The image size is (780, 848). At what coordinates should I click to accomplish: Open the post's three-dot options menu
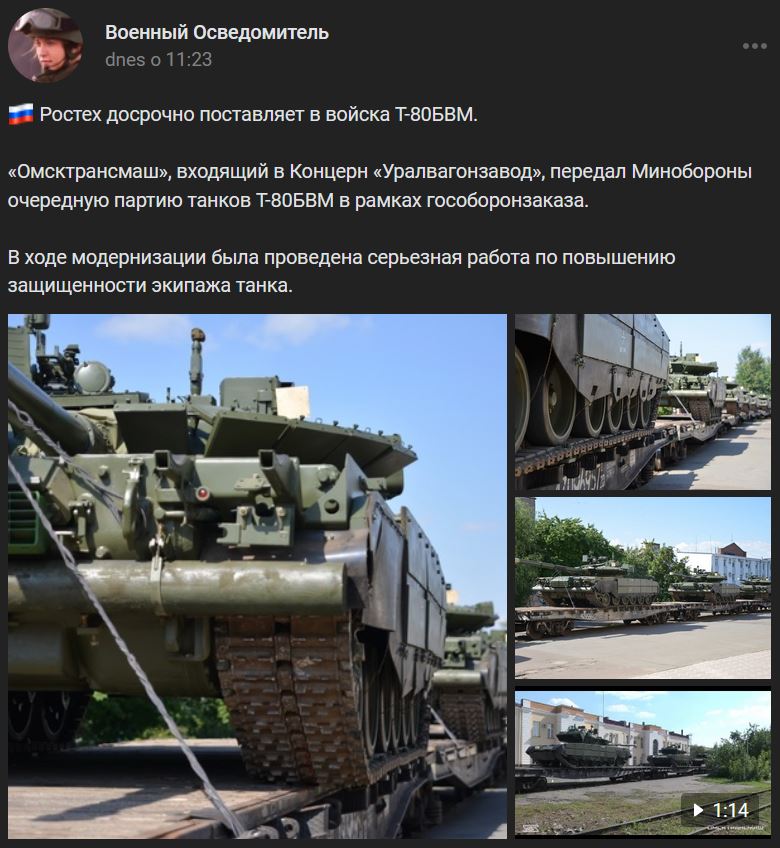pyautogui.click(x=755, y=46)
